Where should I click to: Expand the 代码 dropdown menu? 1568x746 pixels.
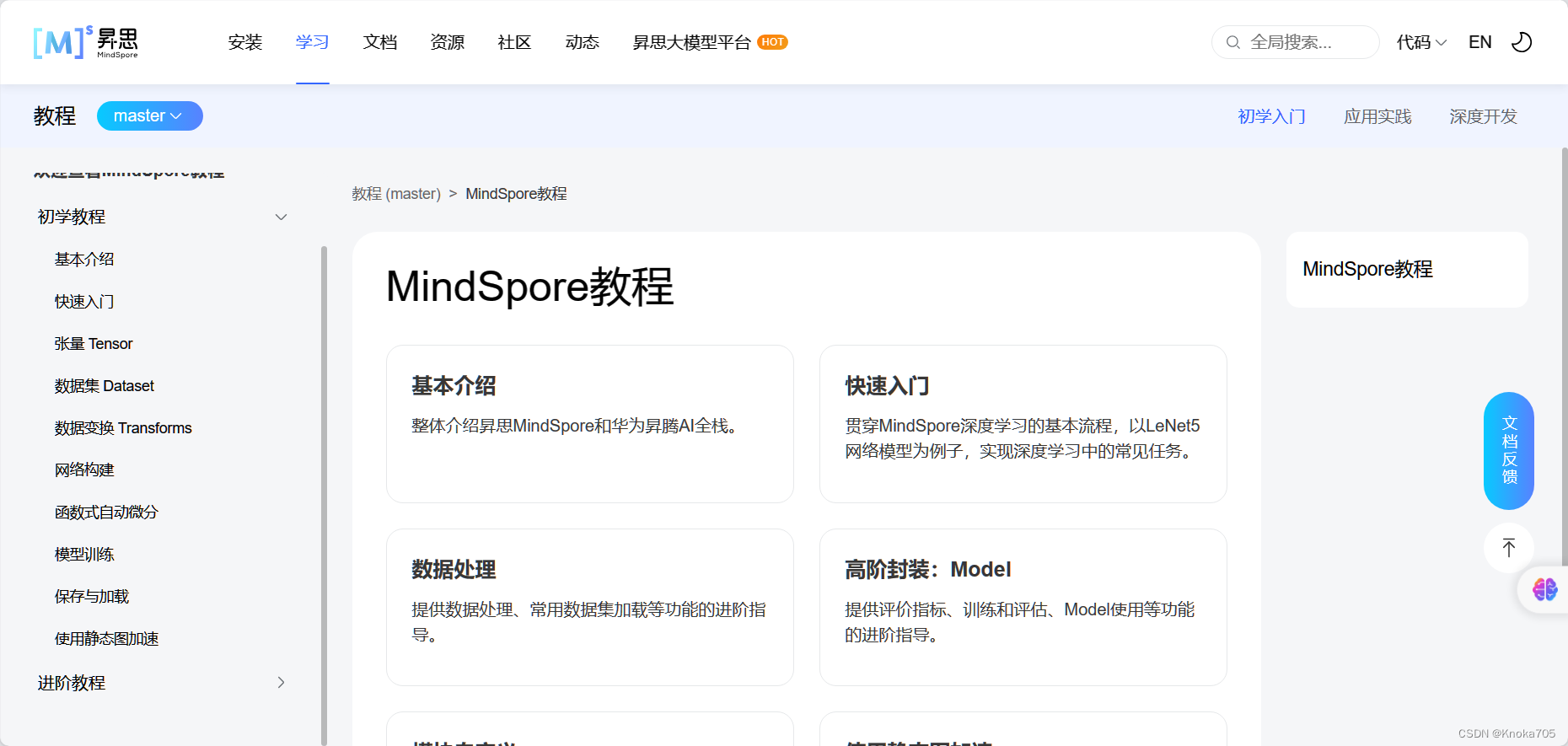click(1421, 42)
